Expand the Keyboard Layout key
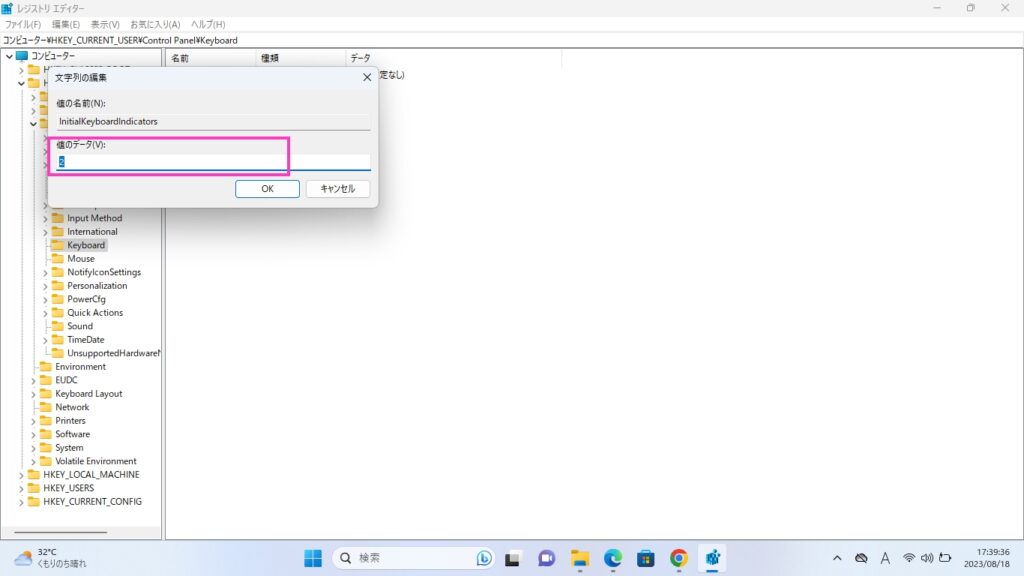 click(33, 394)
